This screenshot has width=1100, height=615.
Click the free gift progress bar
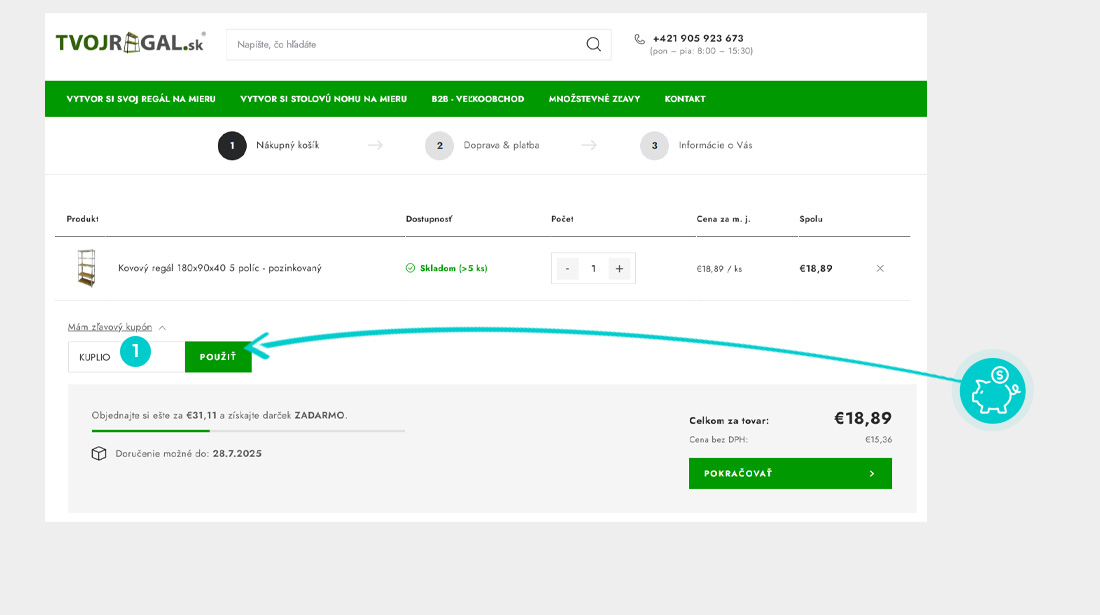tap(248, 431)
